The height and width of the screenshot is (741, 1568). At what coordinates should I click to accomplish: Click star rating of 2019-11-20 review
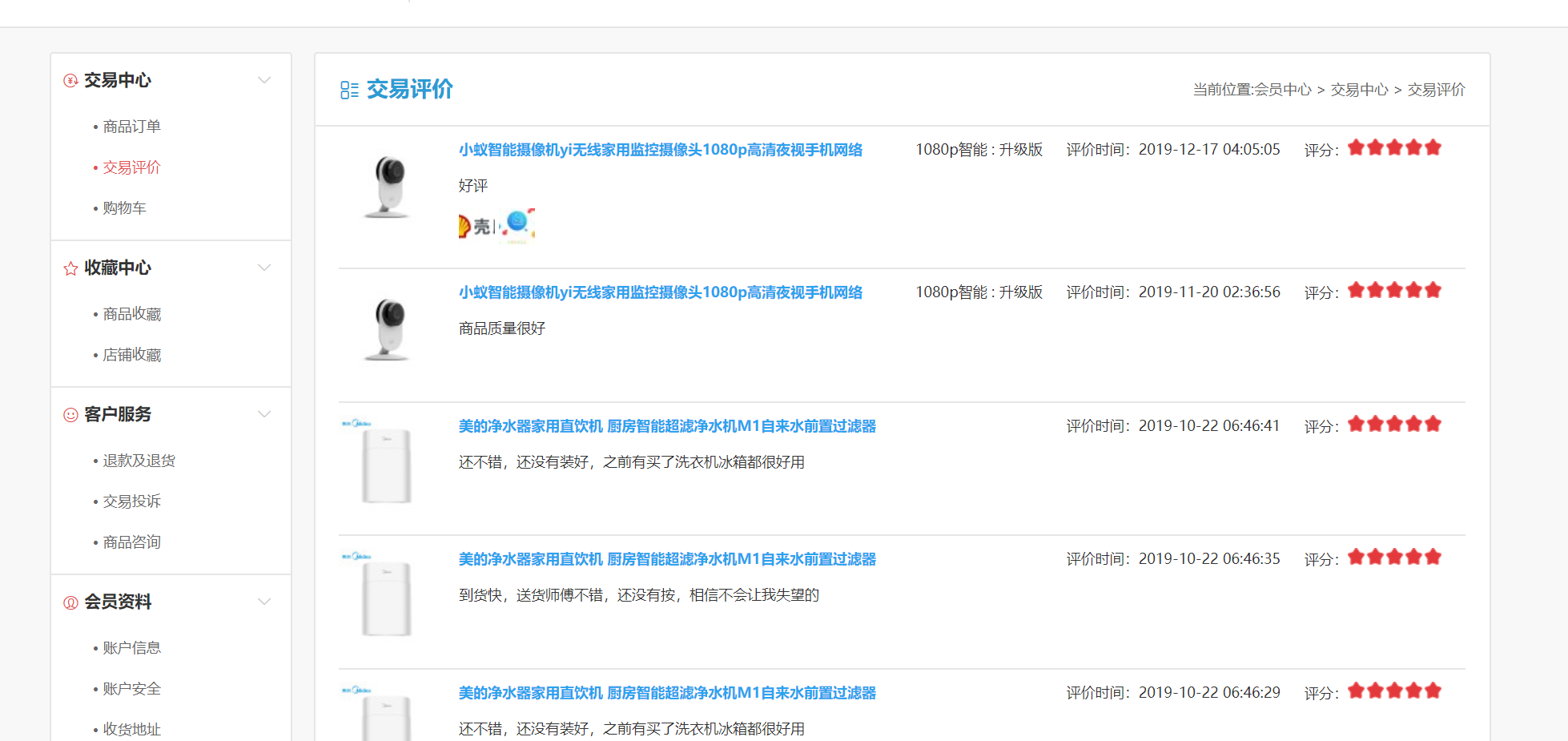(1394, 291)
